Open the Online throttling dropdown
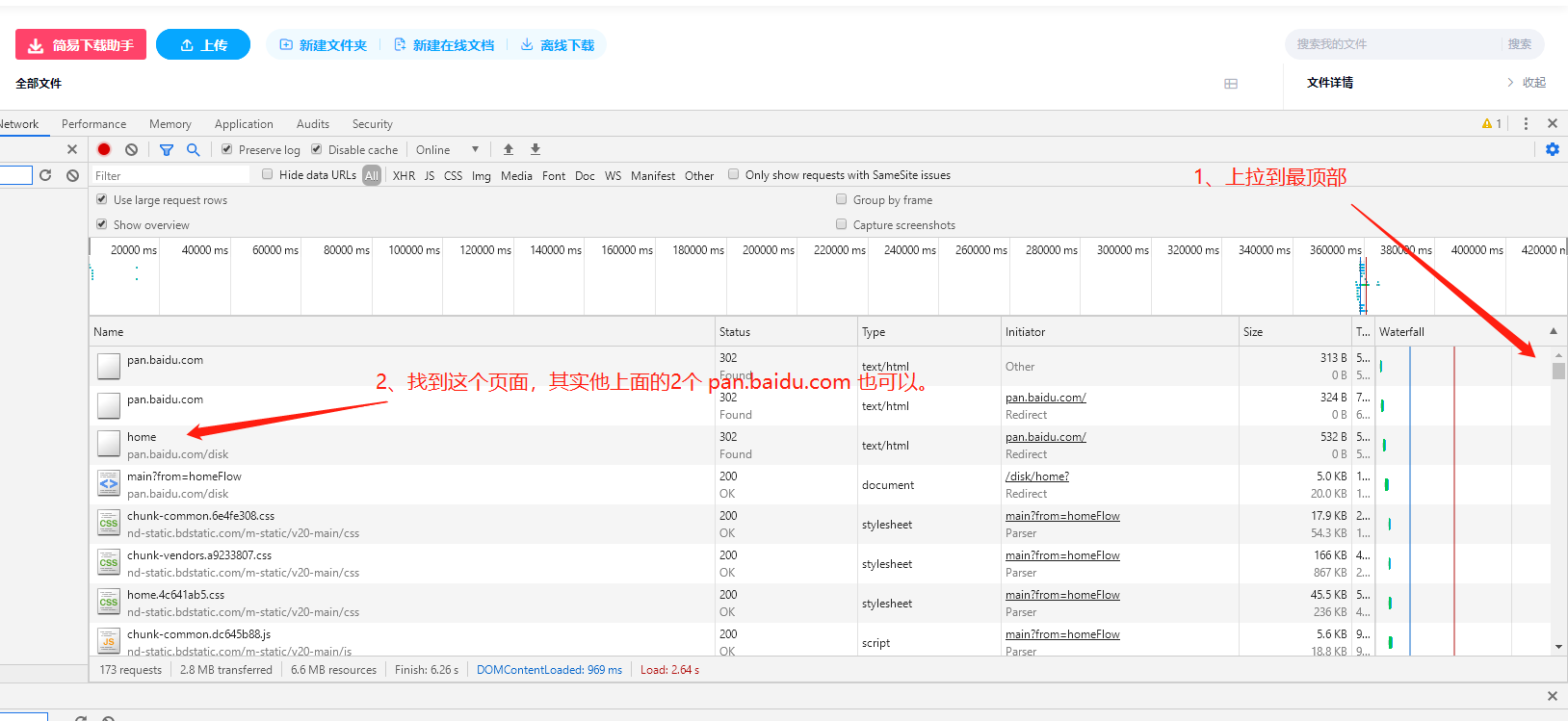The width and height of the screenshot is (1568, 721). click(x=447, y=149)
